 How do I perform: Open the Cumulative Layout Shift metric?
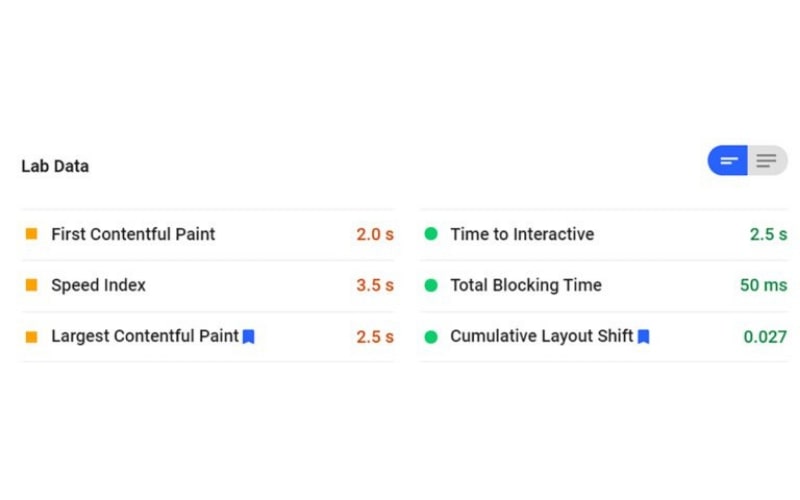tap(541, 337)
